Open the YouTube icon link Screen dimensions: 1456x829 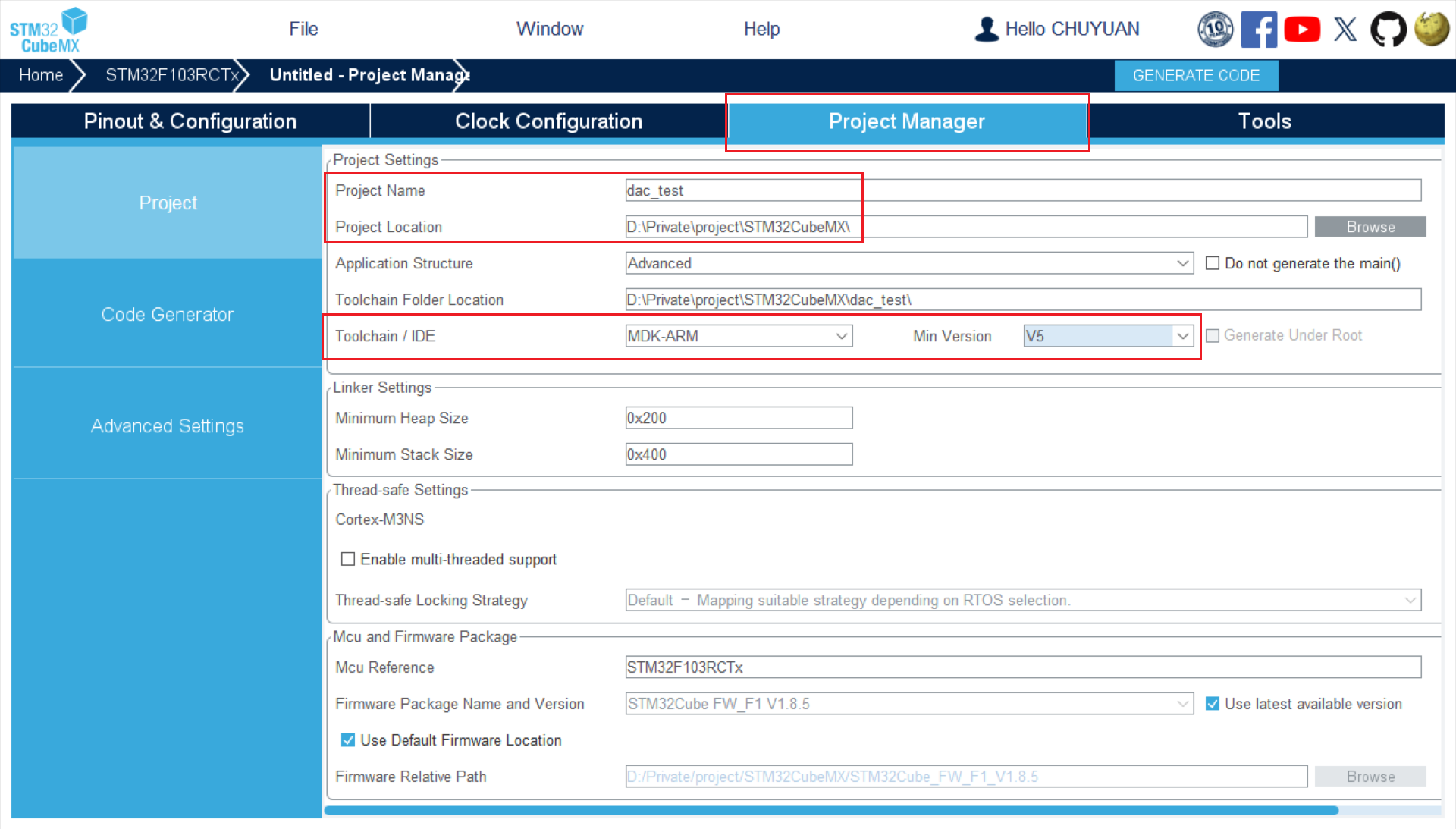1302,30
